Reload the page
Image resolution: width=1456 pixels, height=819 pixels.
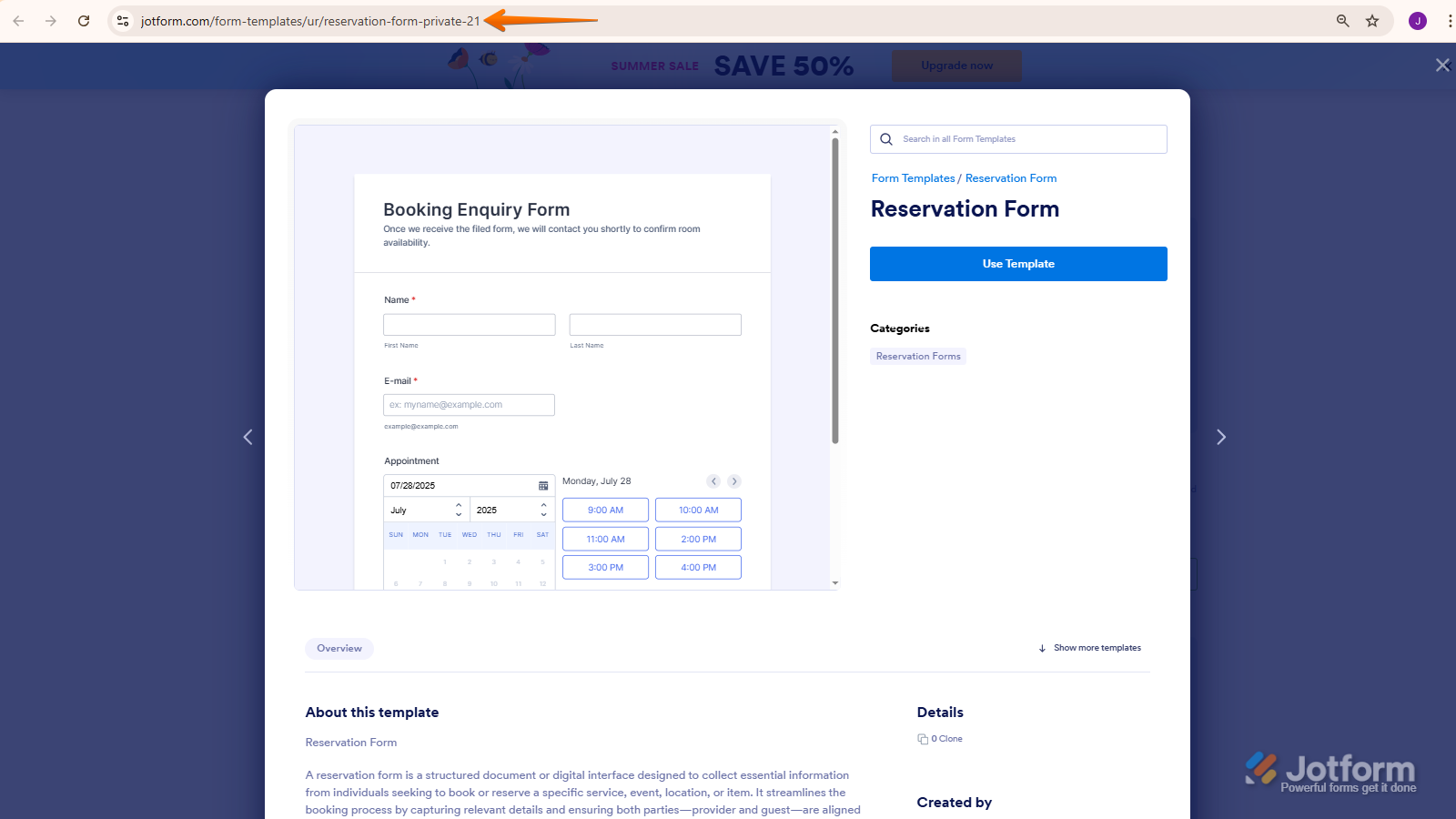[84, 21]
